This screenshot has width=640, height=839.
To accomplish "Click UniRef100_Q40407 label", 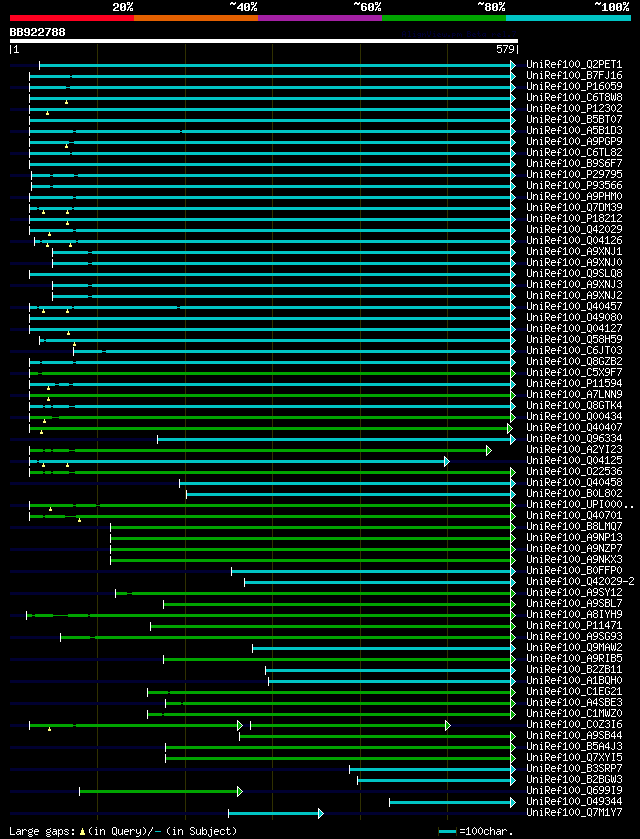I will pos(574,426).
